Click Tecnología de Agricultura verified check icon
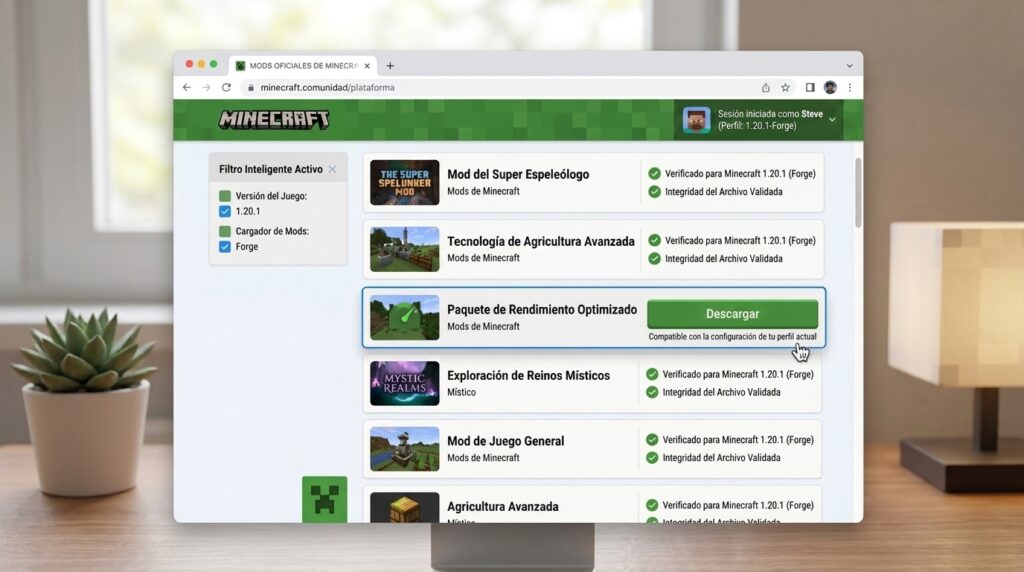Image resolution: width=1024 pixels, height=572 pixels. coord(654,240)
